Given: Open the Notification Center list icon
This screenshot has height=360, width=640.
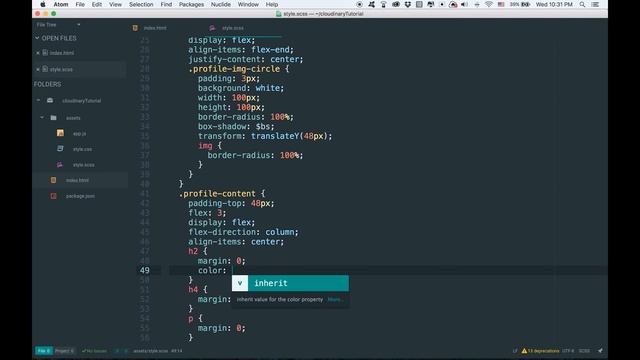Looking at the screenshot, I should pos(595,4).
